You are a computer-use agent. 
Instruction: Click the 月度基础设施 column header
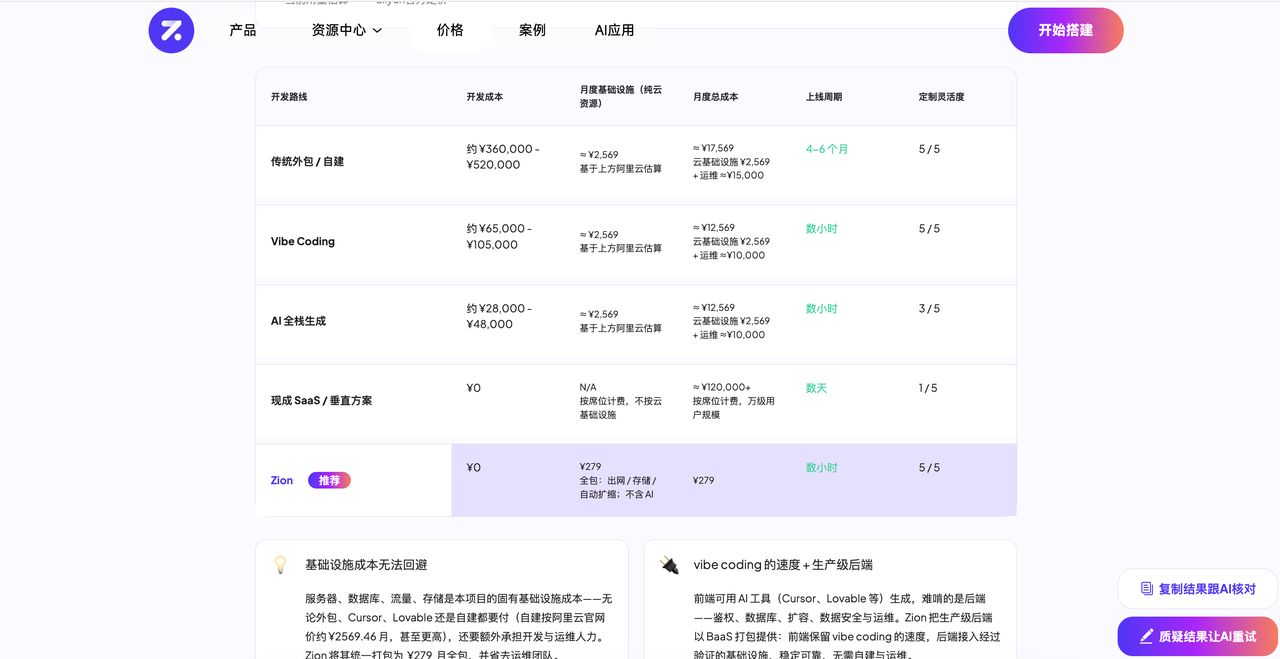click(x=622, y=97)
